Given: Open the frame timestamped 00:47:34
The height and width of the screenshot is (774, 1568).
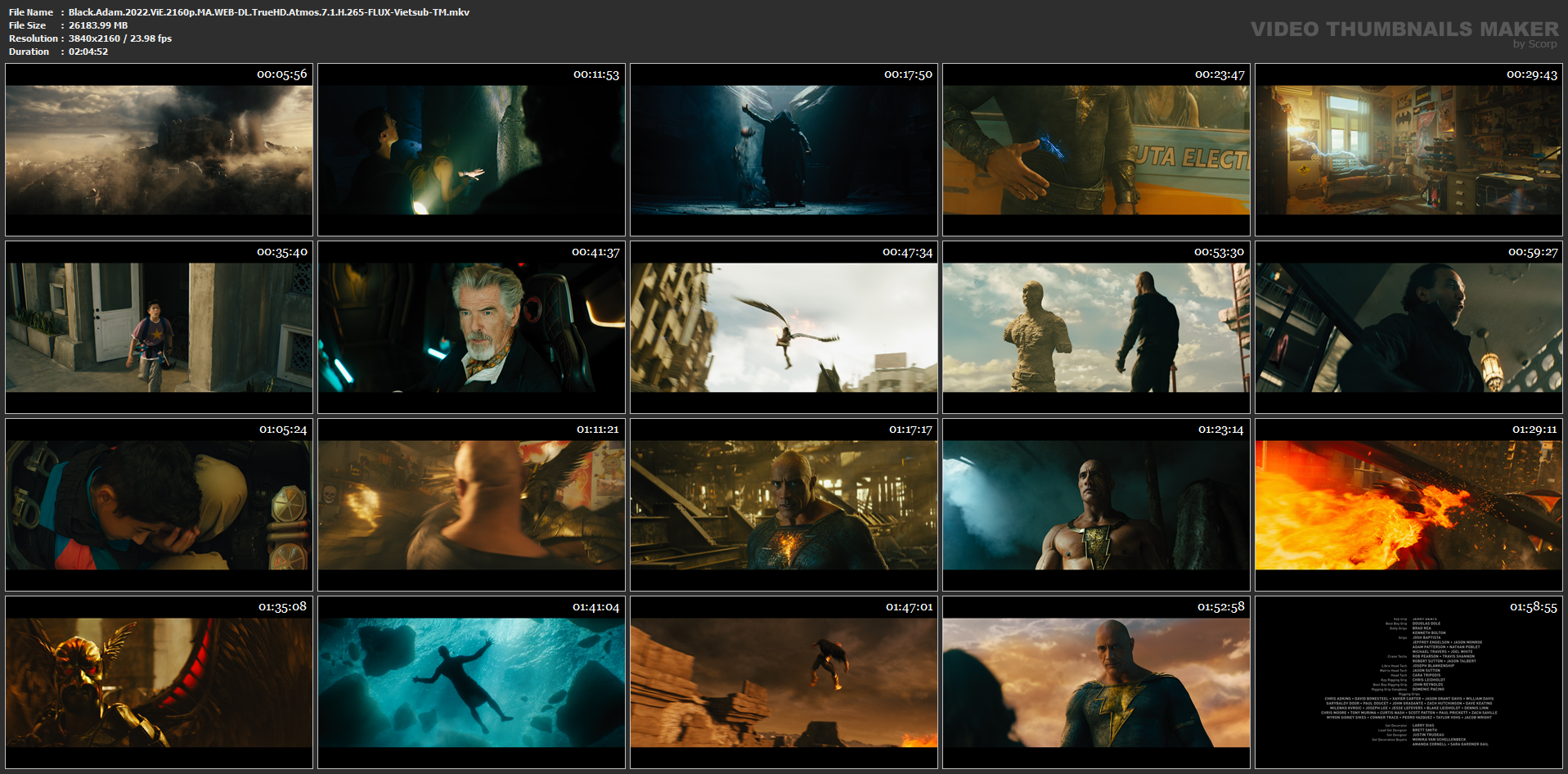Looking at the screenshot, I should [x=784, y=327].
